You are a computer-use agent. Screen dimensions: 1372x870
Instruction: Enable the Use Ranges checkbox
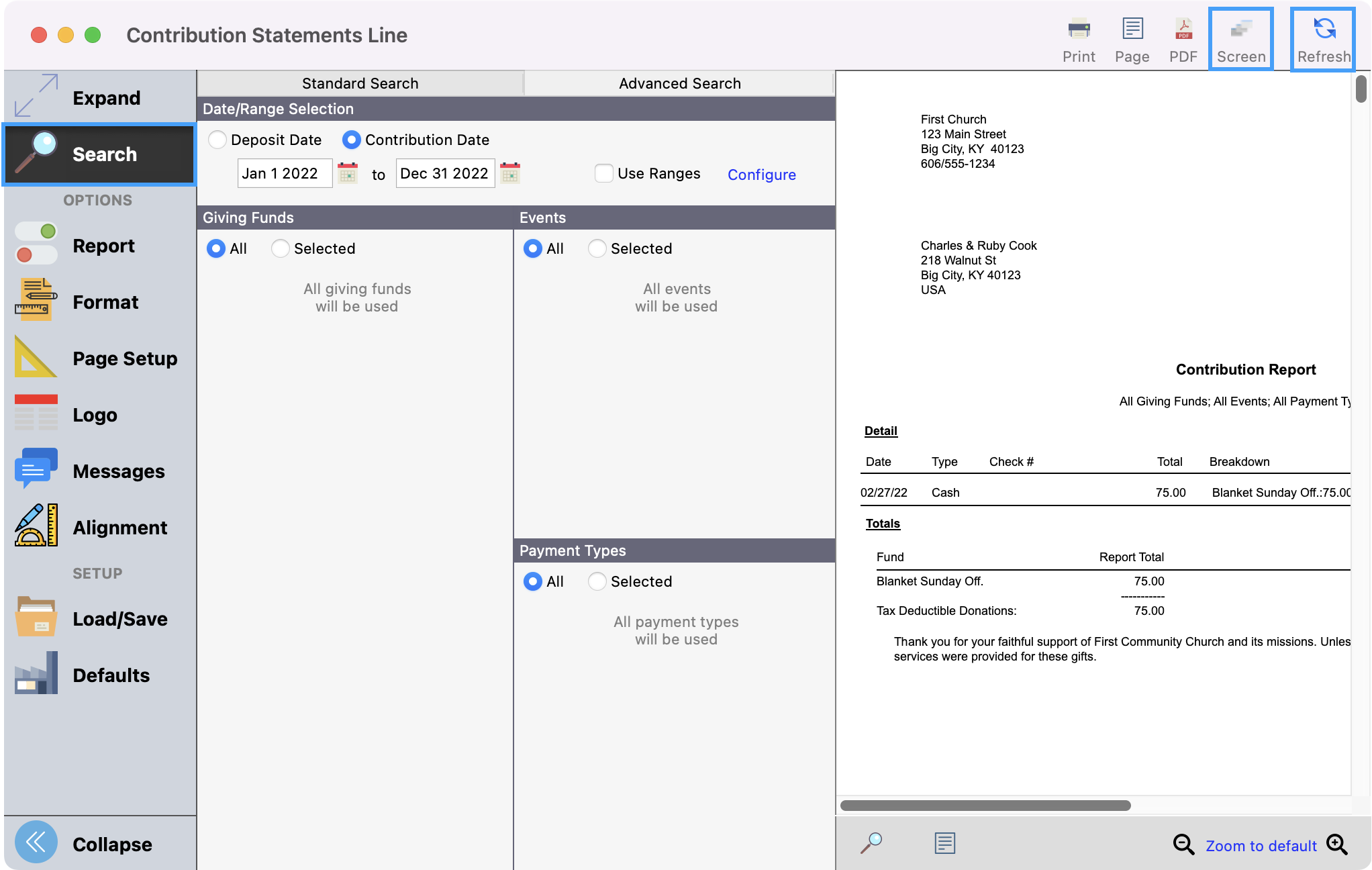604,173
